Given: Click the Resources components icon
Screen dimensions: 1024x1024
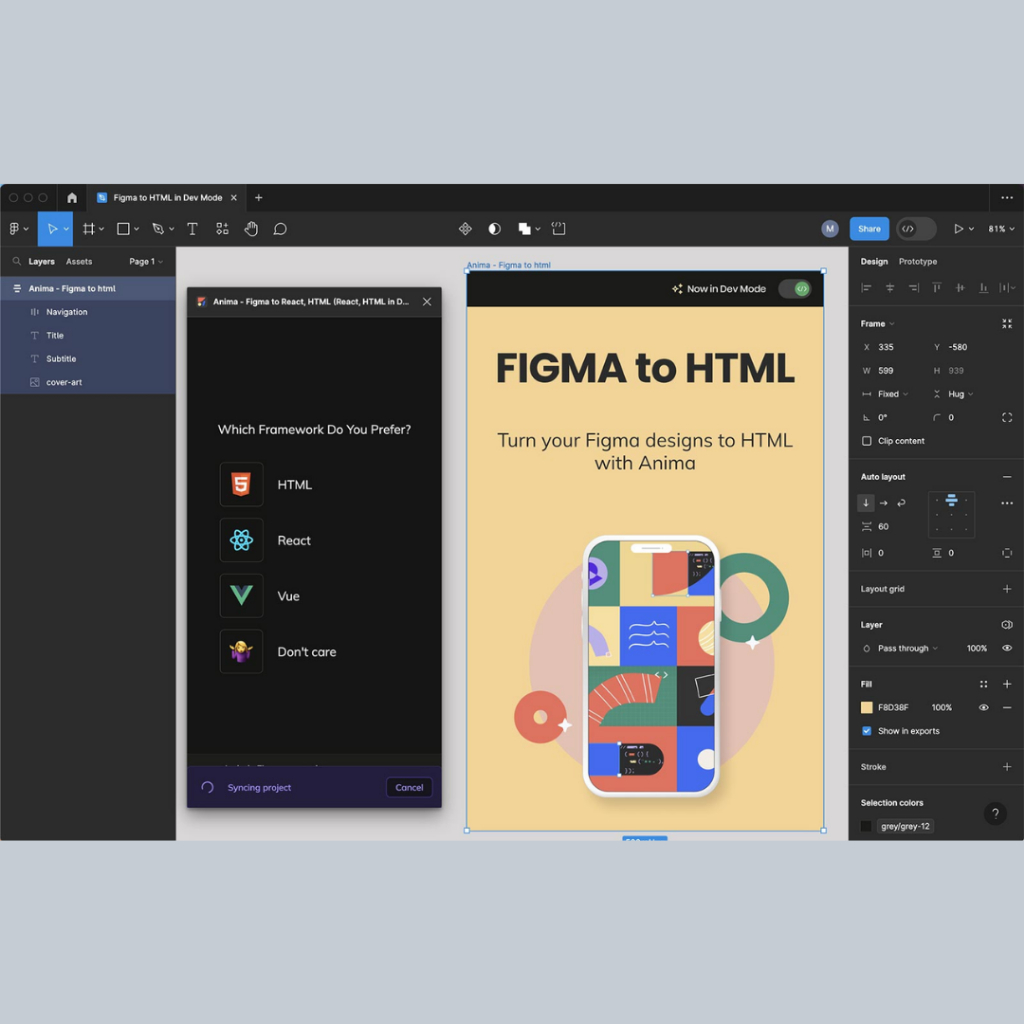Looking at the screenshot, I should coord(222,229).
